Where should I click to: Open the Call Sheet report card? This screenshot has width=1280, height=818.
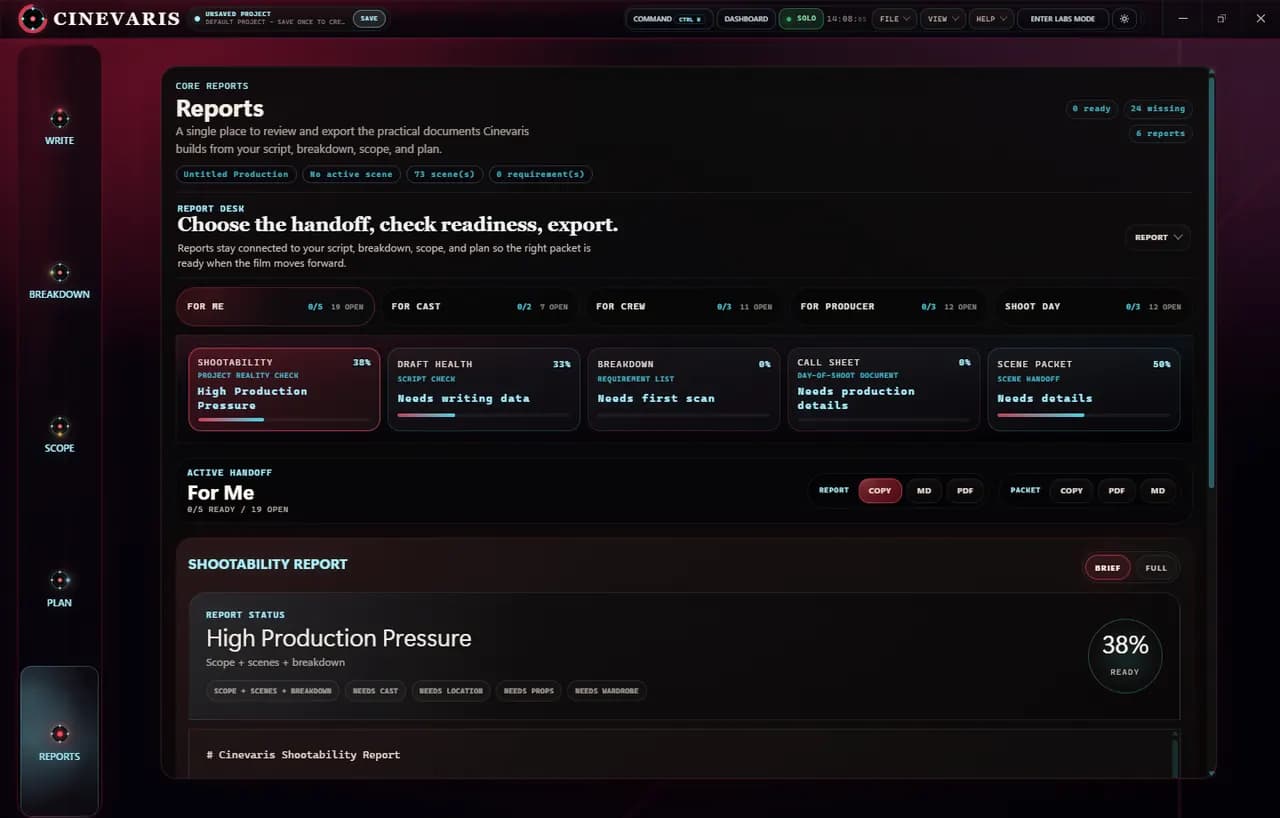tap(884, 389)
